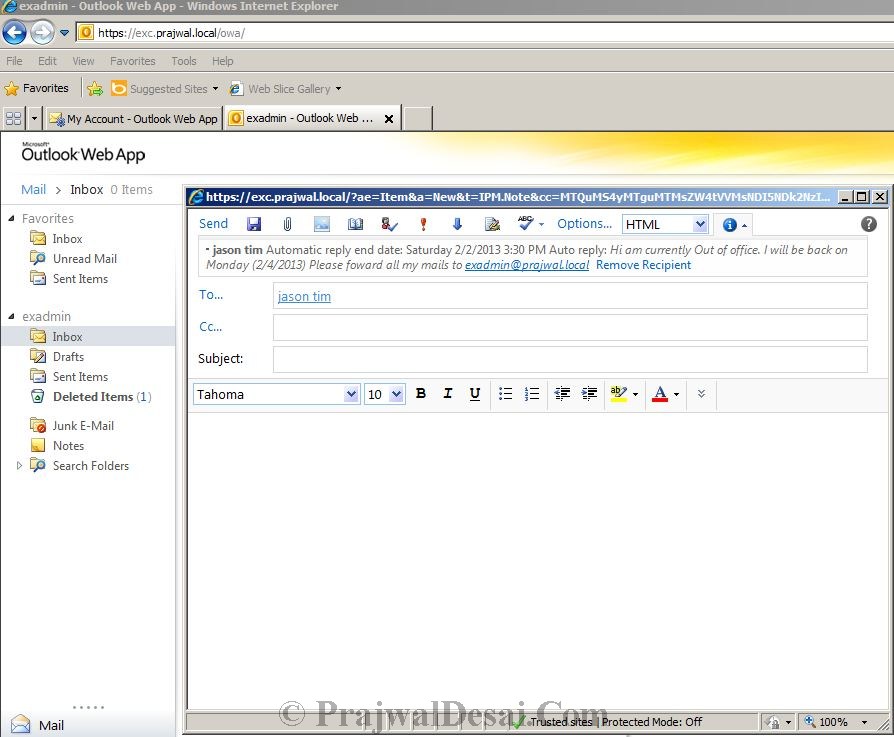This screenshot has width=894, height=737.
Task: Increase the paragraph indent
Action: 589,394
